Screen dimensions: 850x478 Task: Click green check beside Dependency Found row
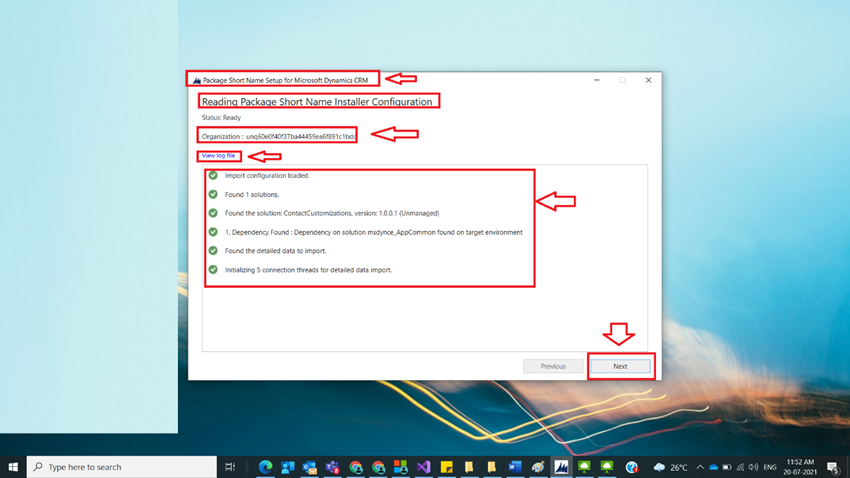(213, 232)
